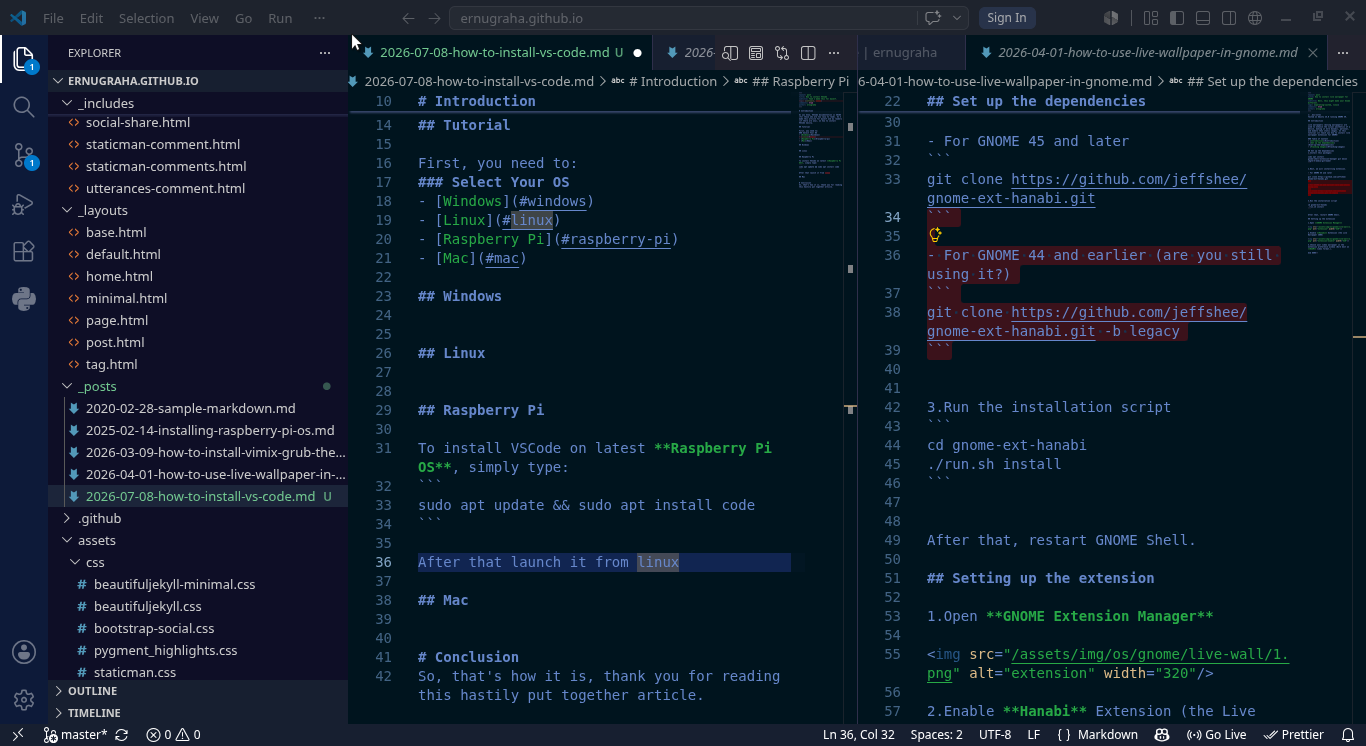Screen dimensions: 1366x746
Task: Open the errors and warnings panel
Action: point(173,735)
